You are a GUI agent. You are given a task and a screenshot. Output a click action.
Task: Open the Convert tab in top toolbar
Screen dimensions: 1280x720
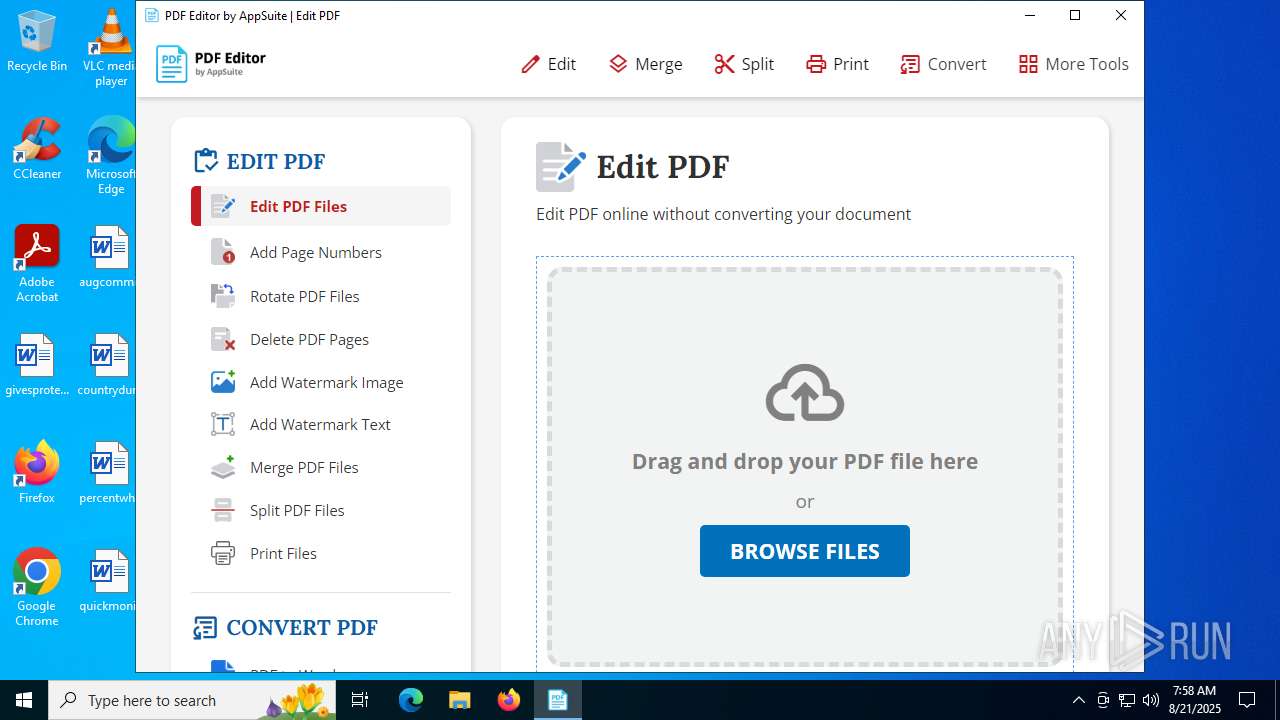[x=943, y=64]
